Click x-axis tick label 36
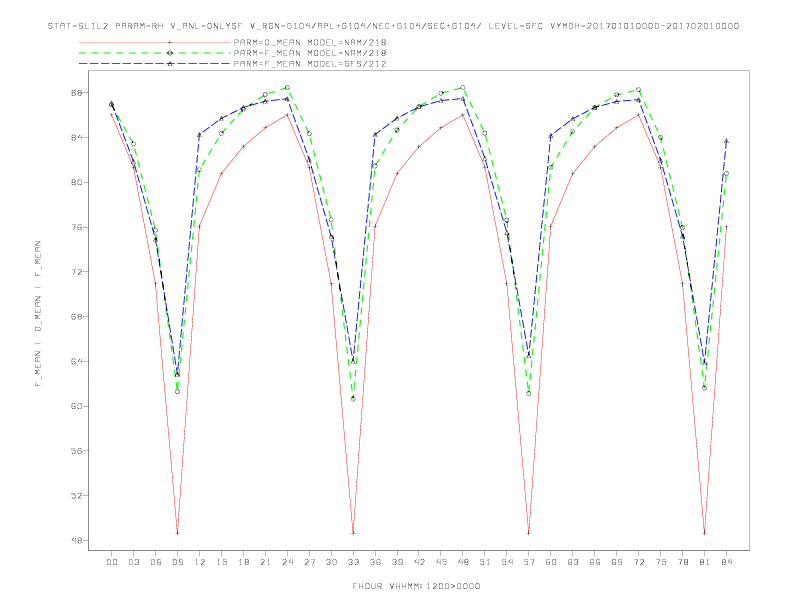The width and height of the screenshot is (792, 612). (375, 562)
